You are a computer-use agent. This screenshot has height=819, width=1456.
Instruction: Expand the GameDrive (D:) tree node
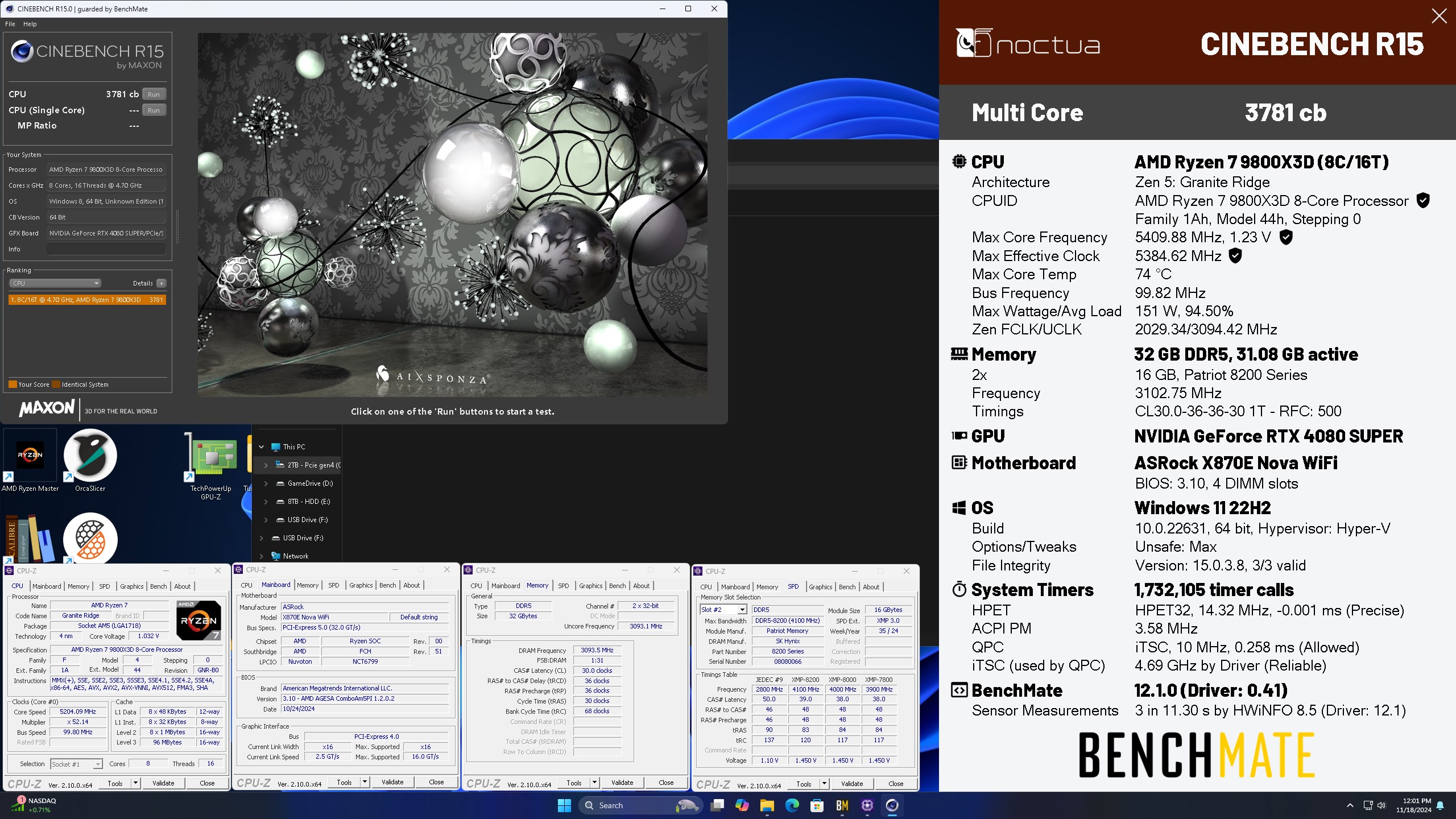(266, 483)
